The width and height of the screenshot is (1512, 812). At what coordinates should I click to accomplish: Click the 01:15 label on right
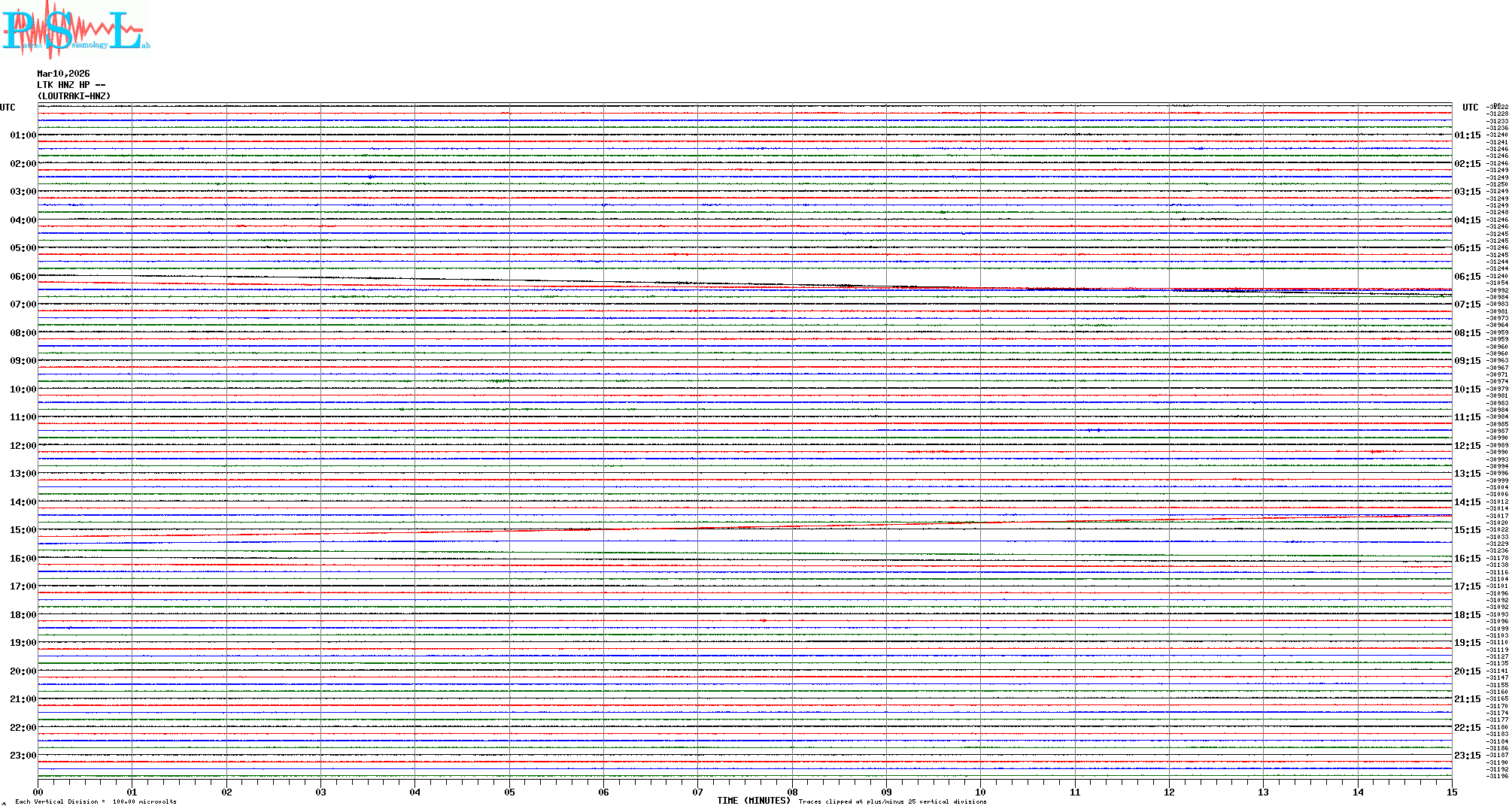pyautogui.click(x=1468, y=136)
